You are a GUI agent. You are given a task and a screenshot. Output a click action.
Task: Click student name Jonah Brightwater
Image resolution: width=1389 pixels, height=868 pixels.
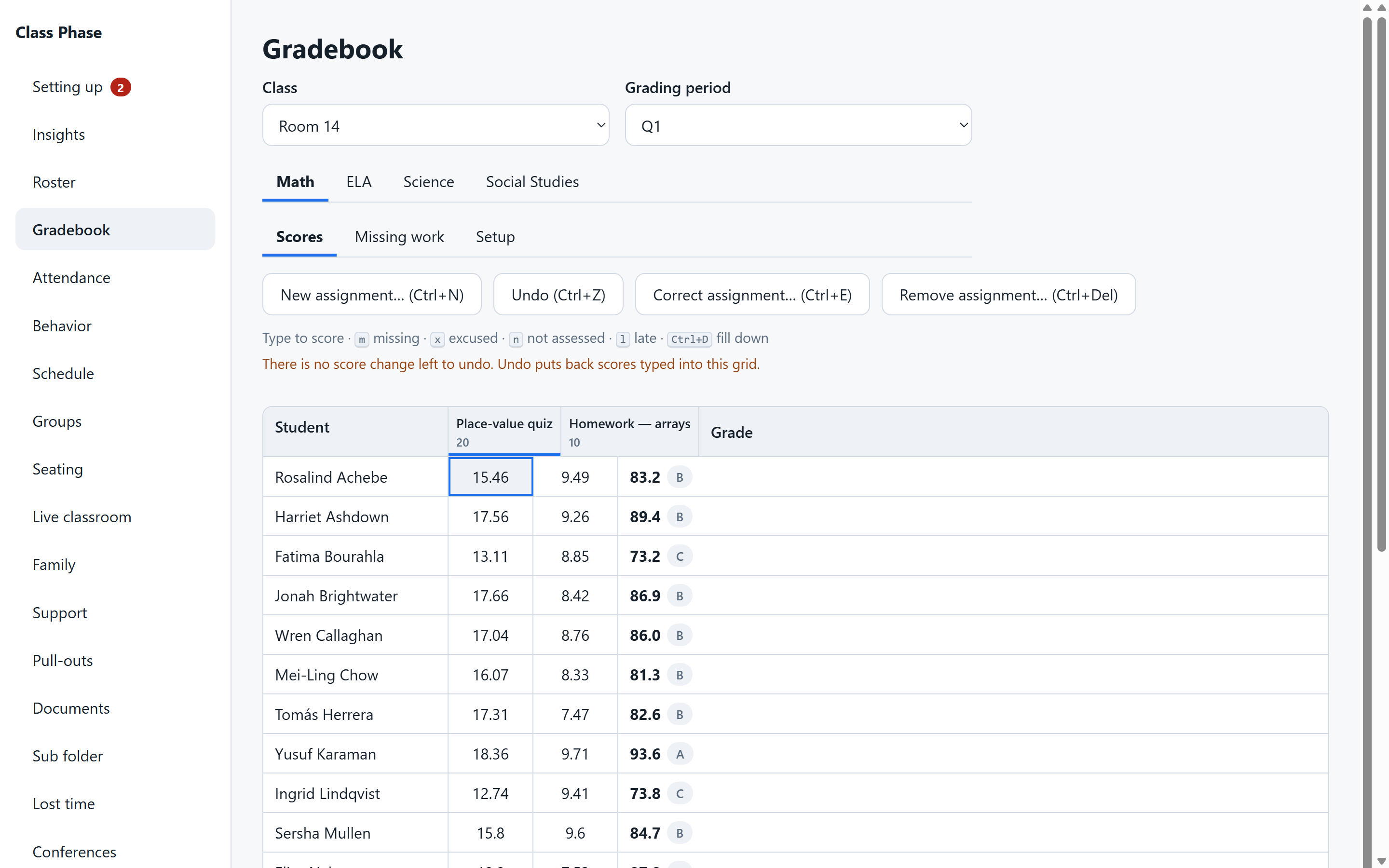(x=336, y=596)
